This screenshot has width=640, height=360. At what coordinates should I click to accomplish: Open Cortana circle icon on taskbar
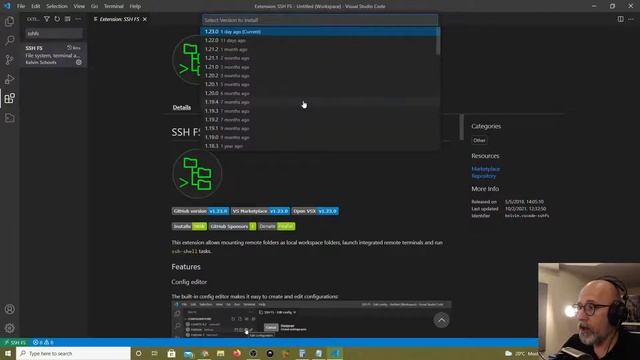(138, 353)
